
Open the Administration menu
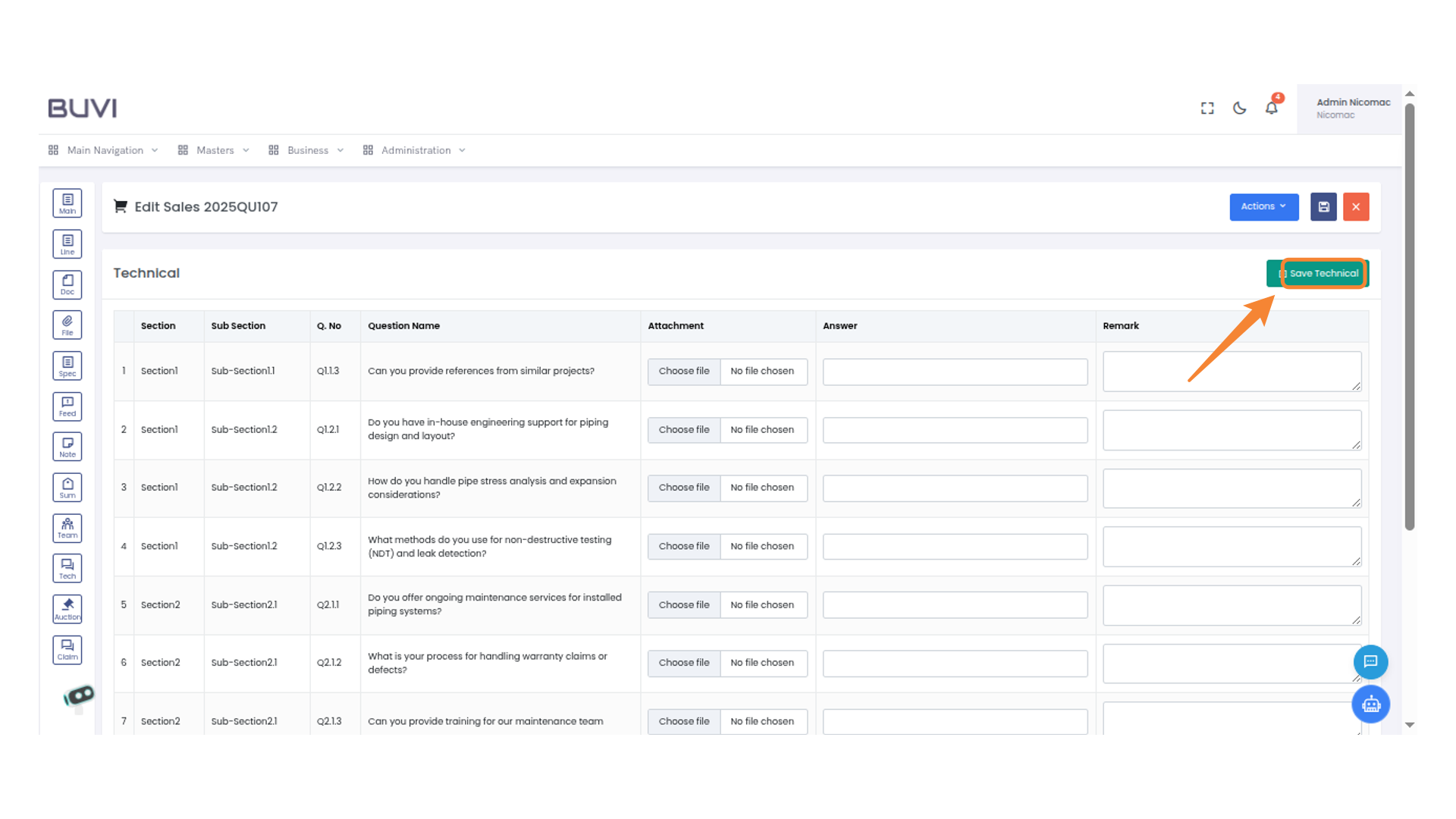point(415,150)
